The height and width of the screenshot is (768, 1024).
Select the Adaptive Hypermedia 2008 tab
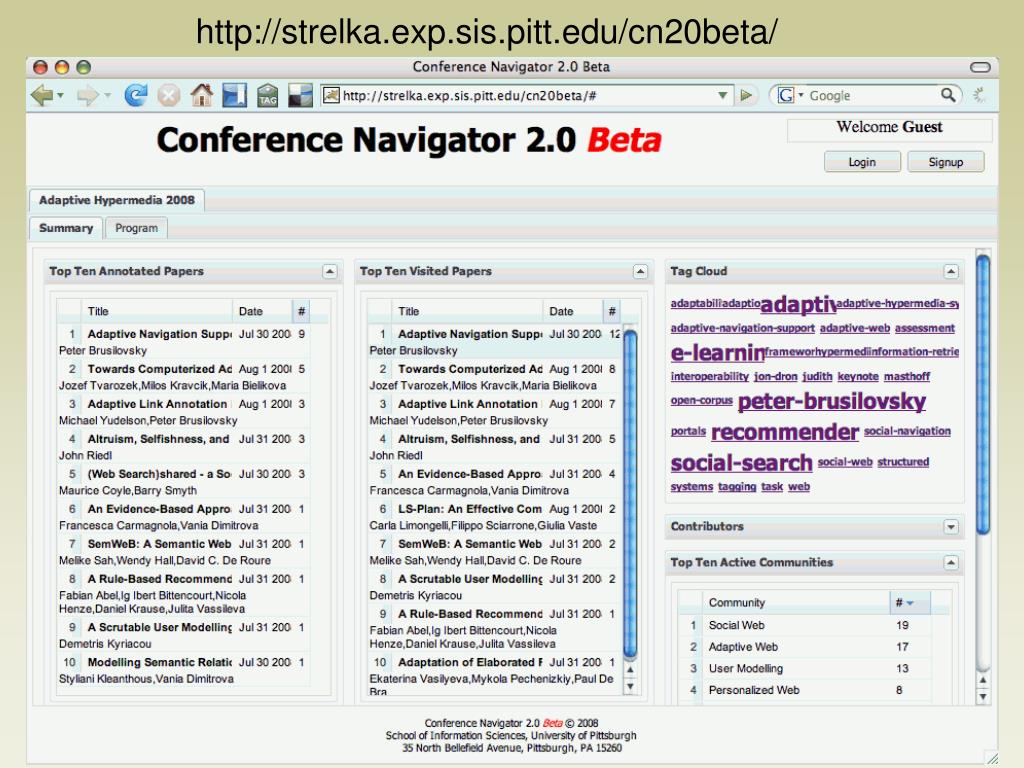pos(117,200)
